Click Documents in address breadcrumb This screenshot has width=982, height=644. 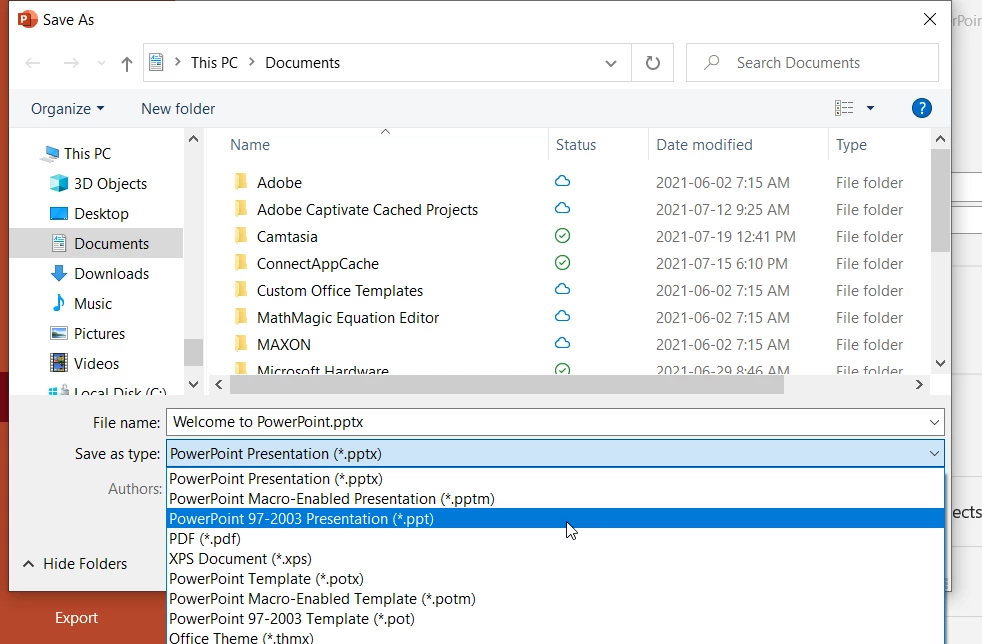[302, 63]
